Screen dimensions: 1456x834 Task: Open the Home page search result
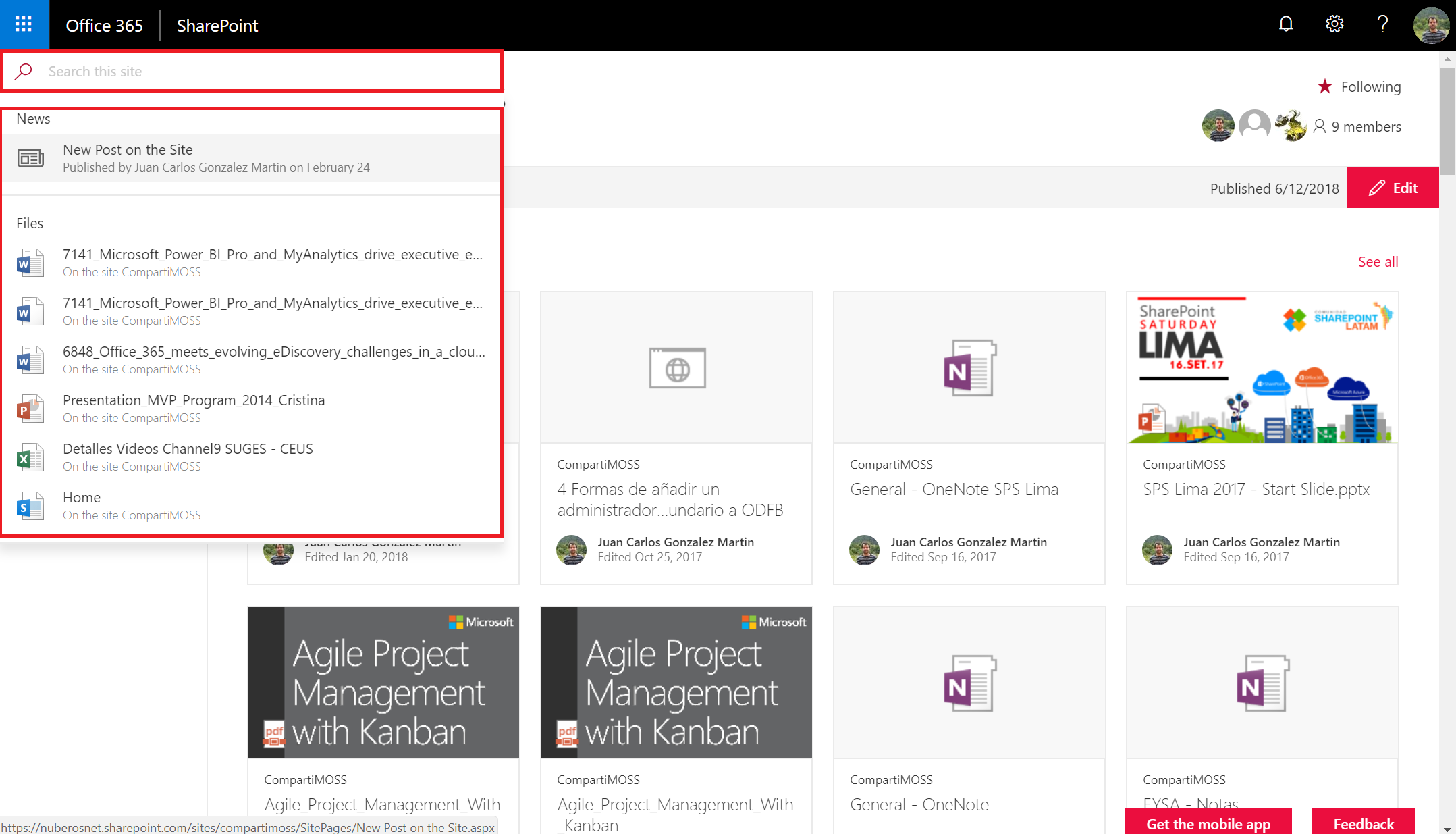(252, 506)
